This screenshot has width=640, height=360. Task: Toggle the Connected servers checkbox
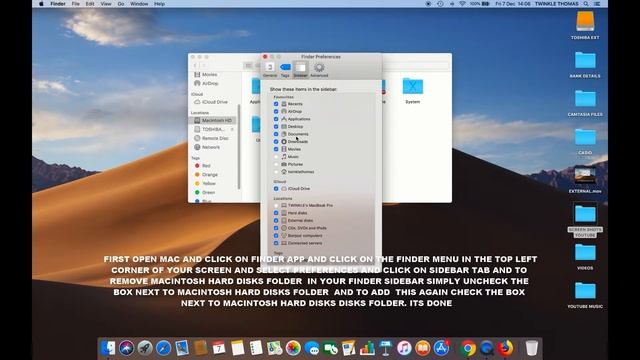276,243
